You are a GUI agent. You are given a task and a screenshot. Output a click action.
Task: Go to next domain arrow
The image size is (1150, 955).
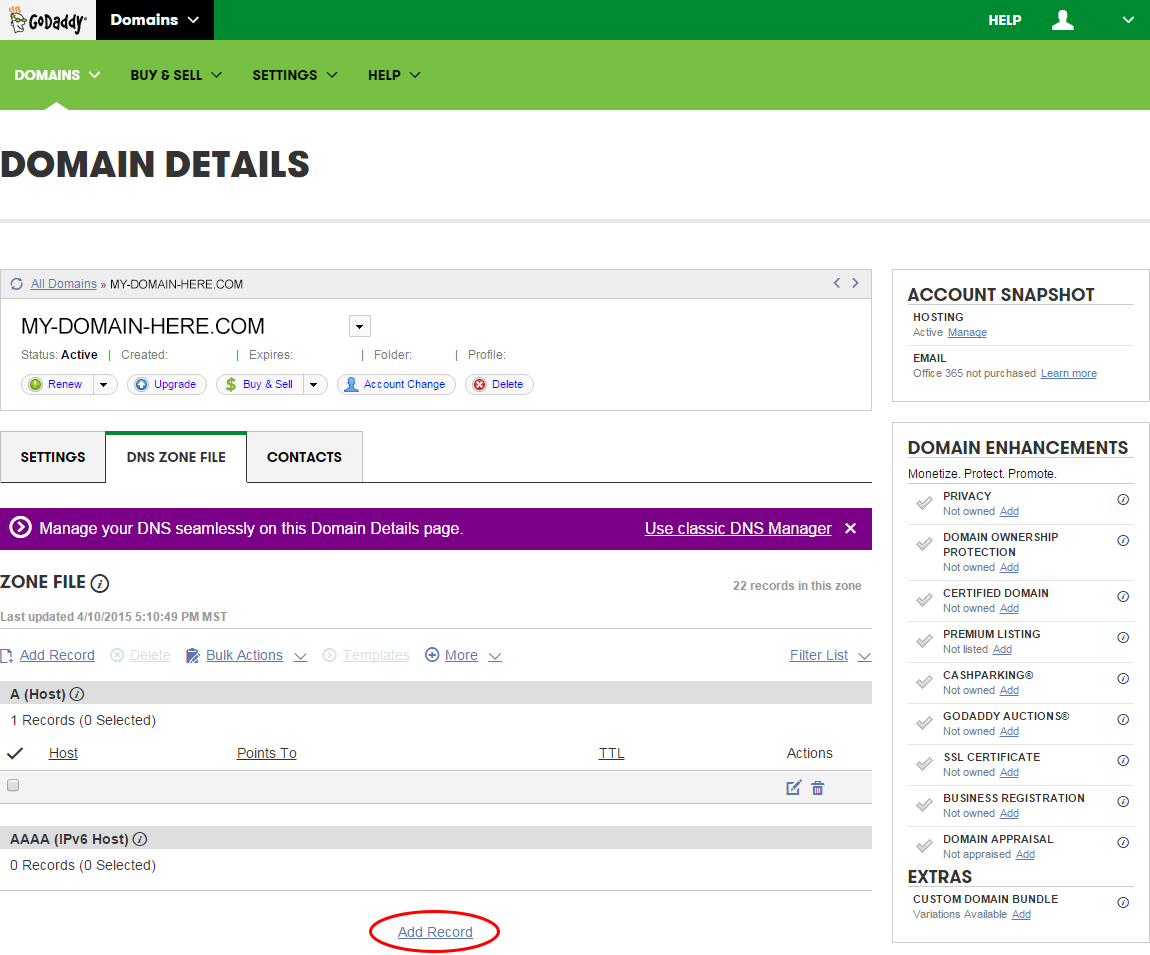(x=855, y=282)
